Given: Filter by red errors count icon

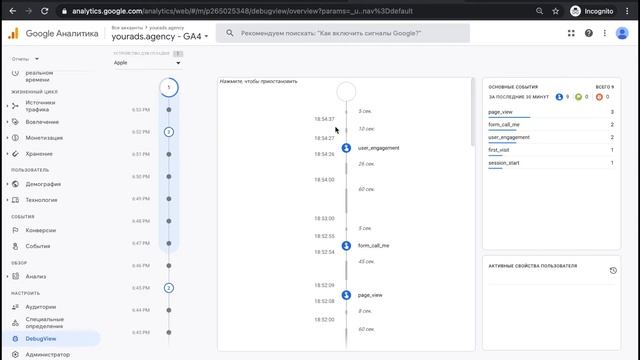Looking at the screenshot, I should pos(599,97).
